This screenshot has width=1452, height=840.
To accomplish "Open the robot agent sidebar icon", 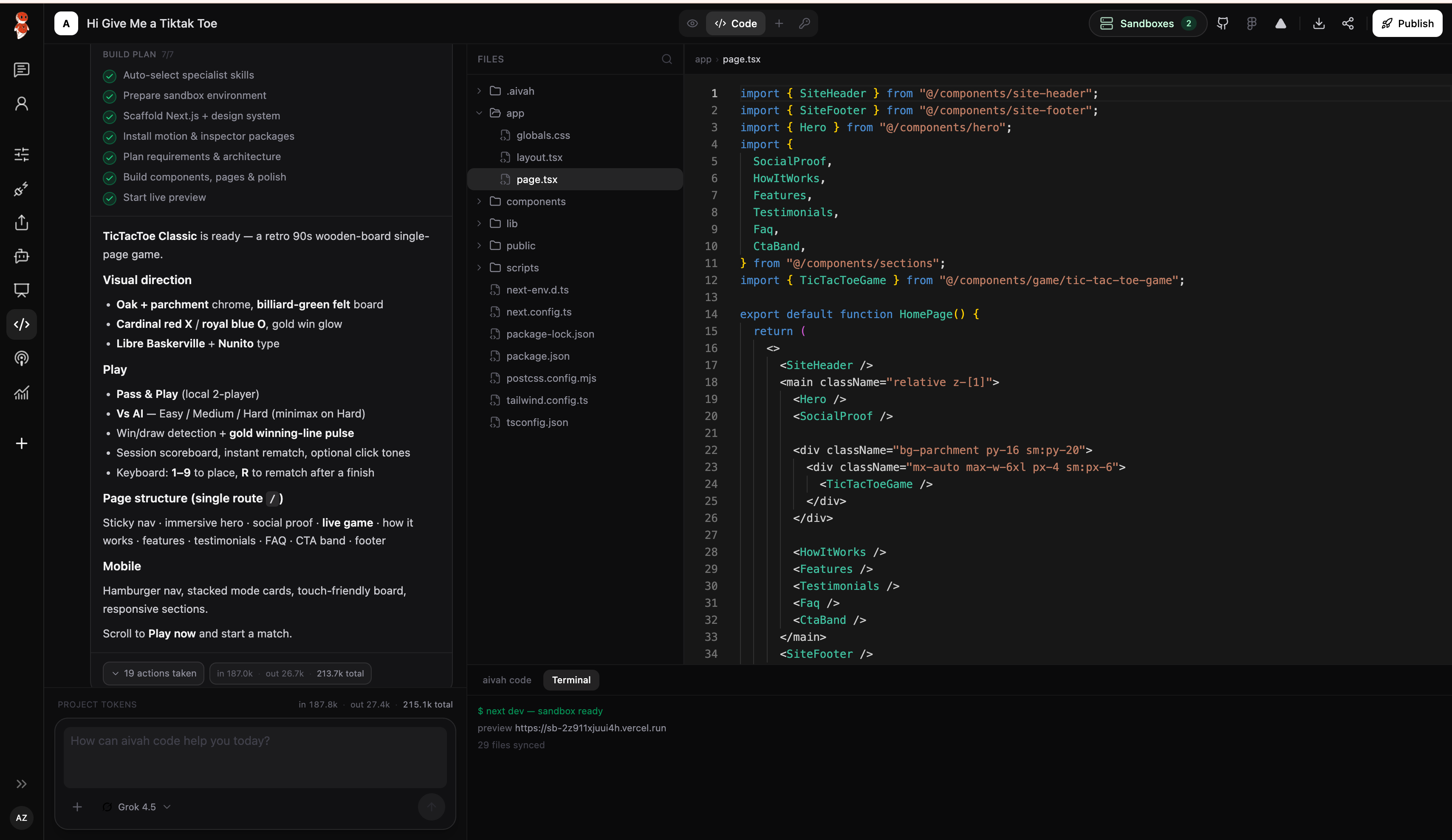I will [x=22, y=257].
